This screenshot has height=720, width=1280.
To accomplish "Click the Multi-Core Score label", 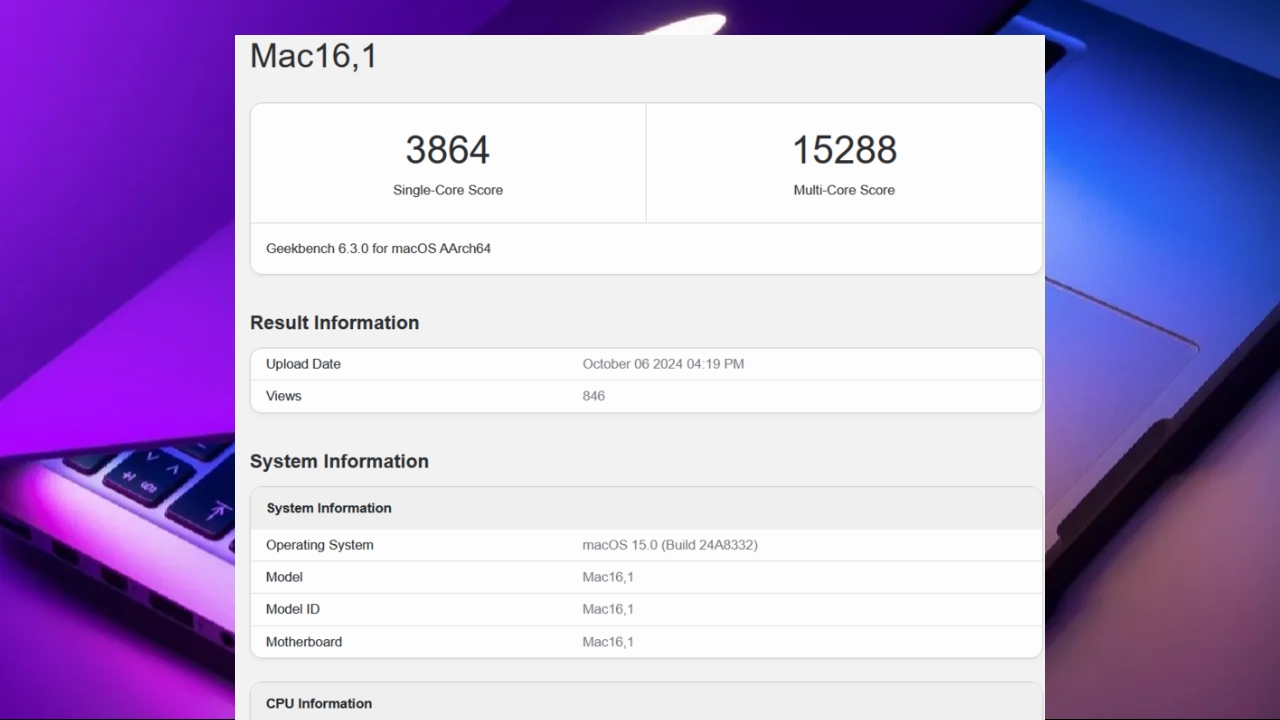I will point(843,190).
